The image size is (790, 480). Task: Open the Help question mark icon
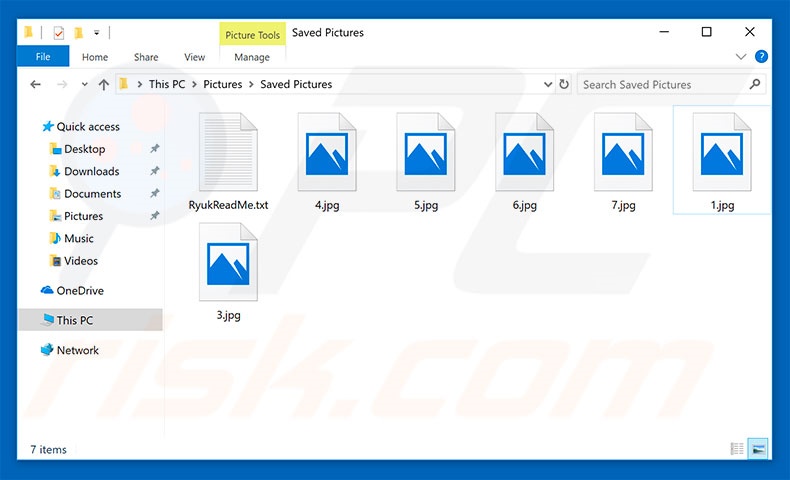click(x=761, y=56)
